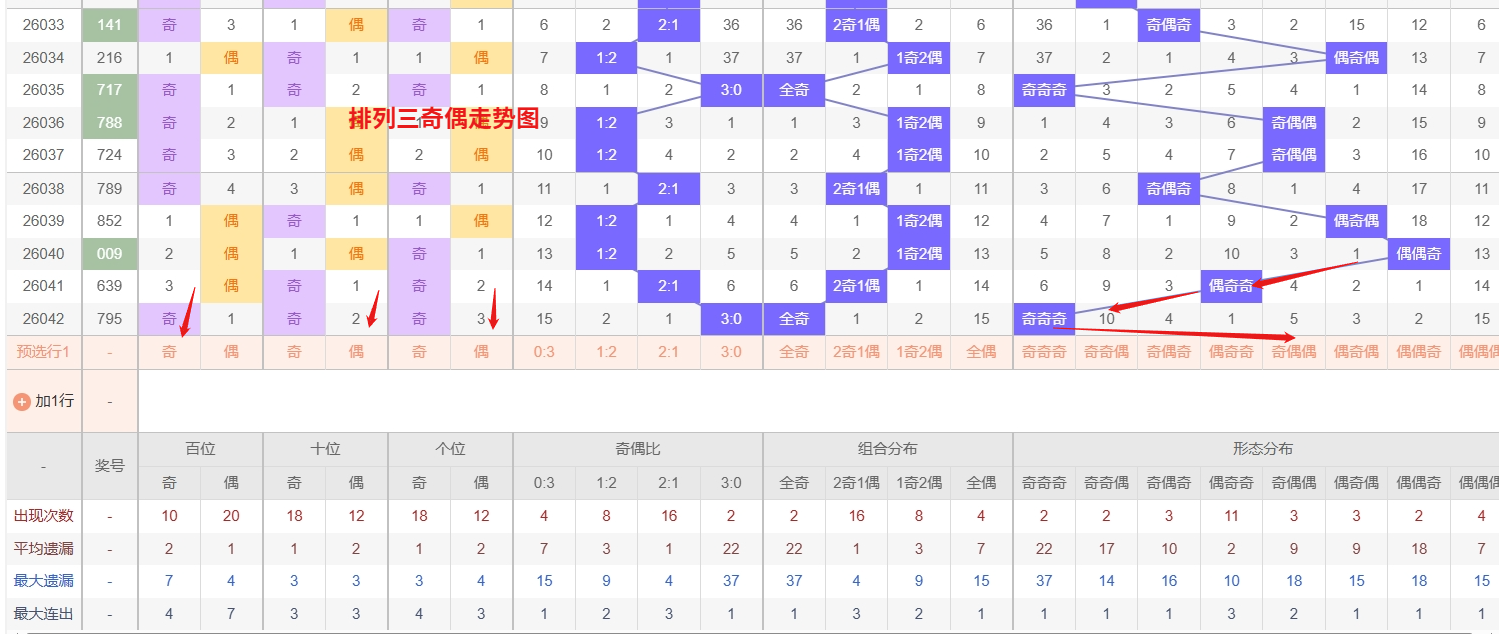Viewport: 1499px width, 634px height.
Task: Click the 形态分布 column group header
Action: pos(1262,449)
